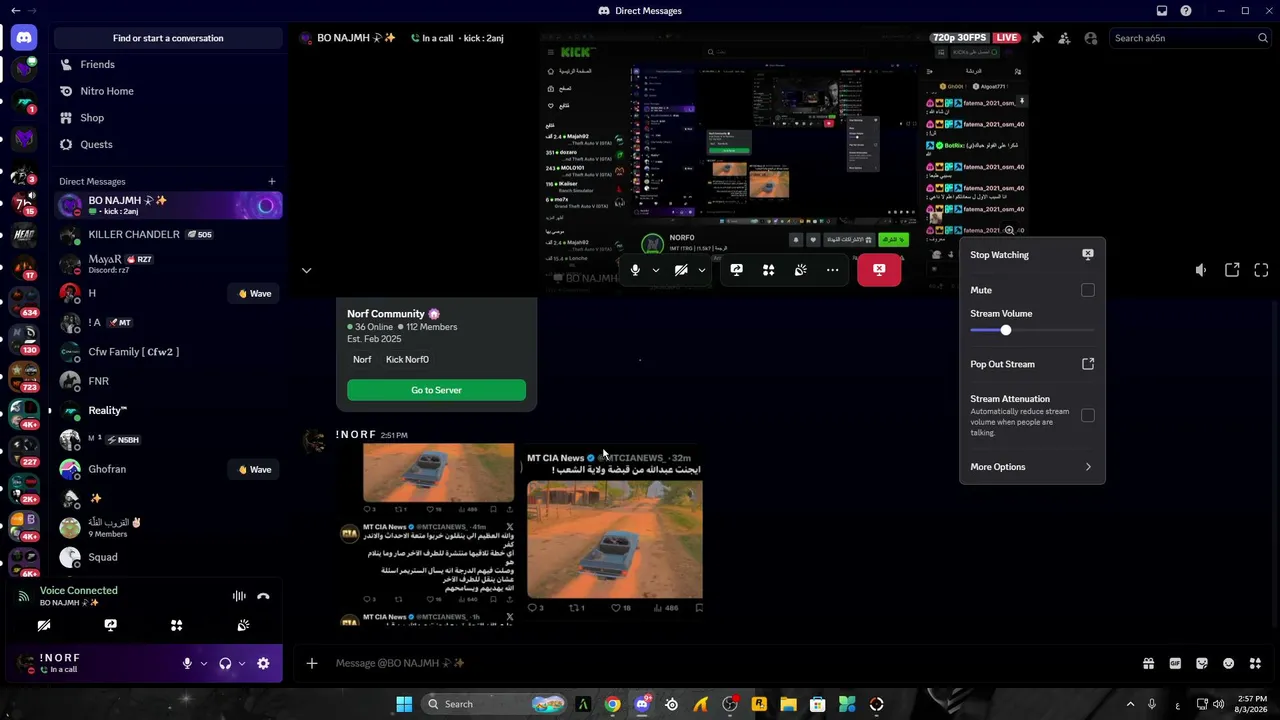Click the plus attachment icon beside message box
The image size is (1280, 720).
[x=312, y=663]
